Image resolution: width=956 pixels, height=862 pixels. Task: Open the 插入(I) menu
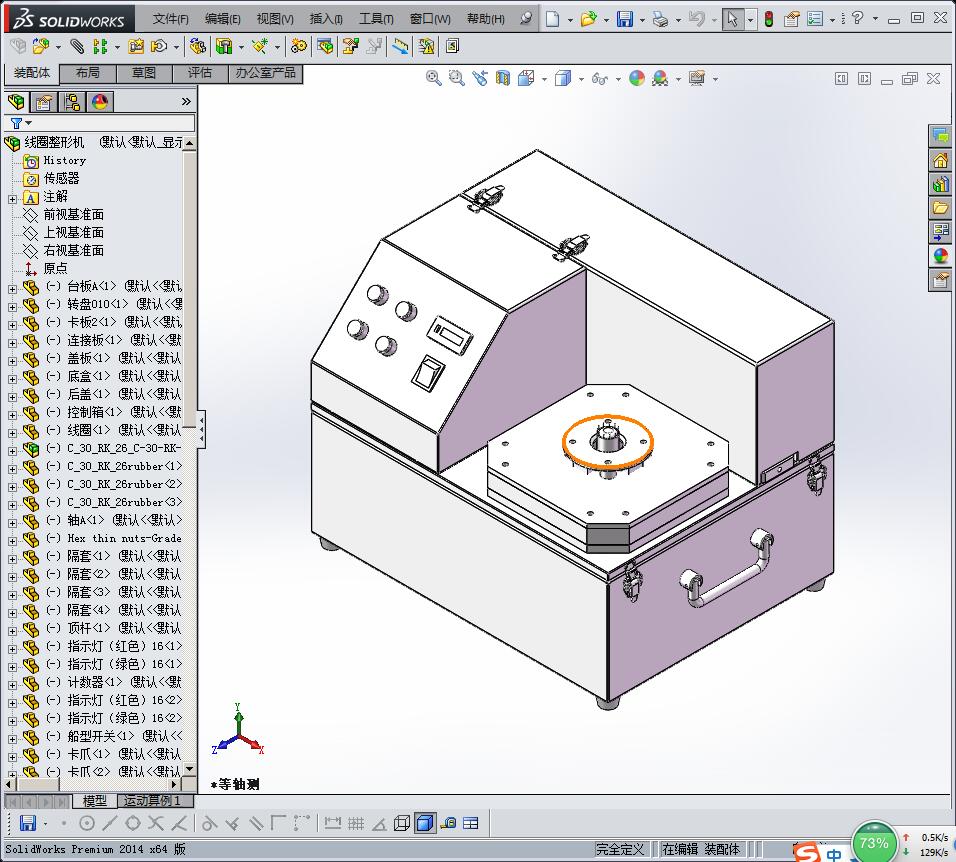point(326,19)
